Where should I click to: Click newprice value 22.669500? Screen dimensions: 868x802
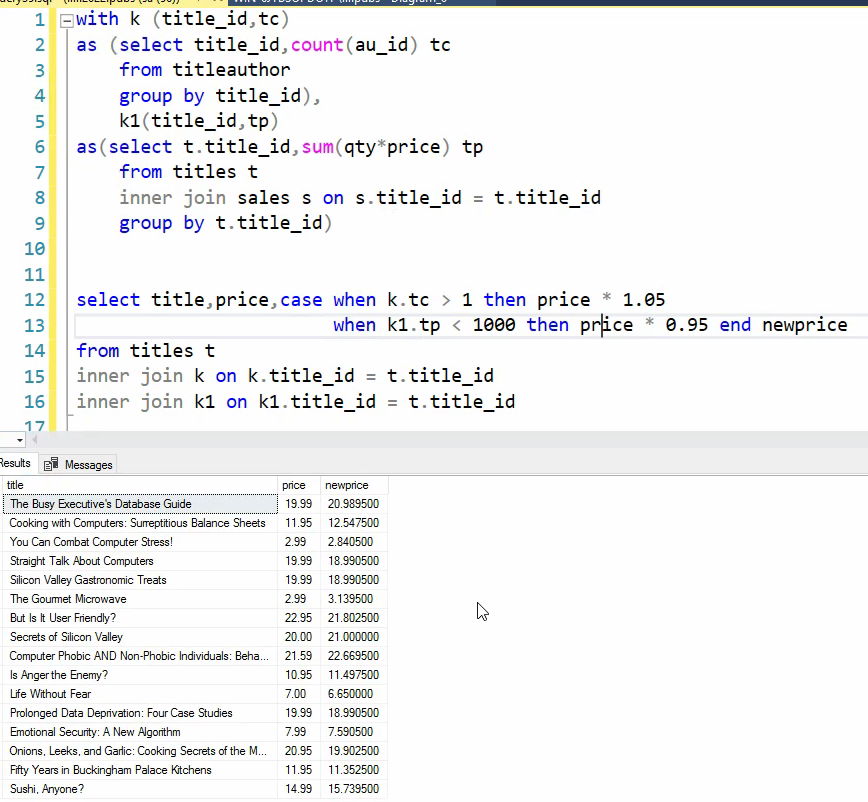(354, 656)
